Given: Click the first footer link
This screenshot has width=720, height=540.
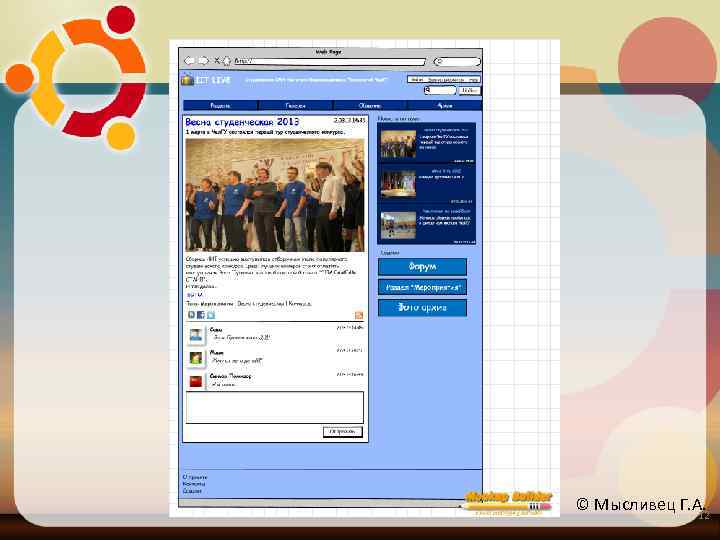Looking at the screenshot, I should point(194,477).
